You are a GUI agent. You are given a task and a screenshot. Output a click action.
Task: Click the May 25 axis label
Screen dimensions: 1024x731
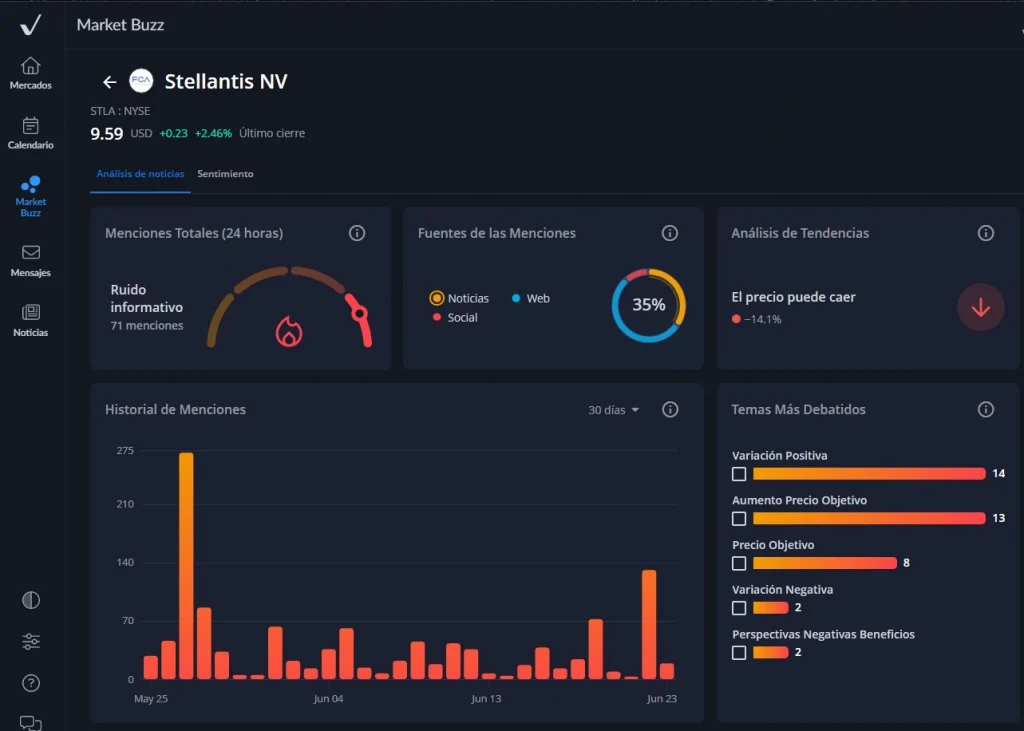[x=151, y=699]
